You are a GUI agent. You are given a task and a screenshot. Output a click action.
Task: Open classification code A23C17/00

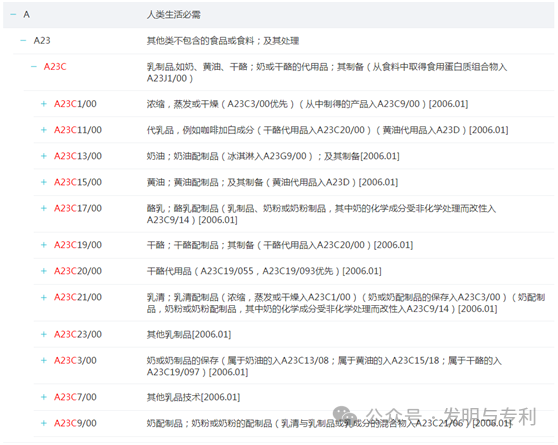coord(78,208)
